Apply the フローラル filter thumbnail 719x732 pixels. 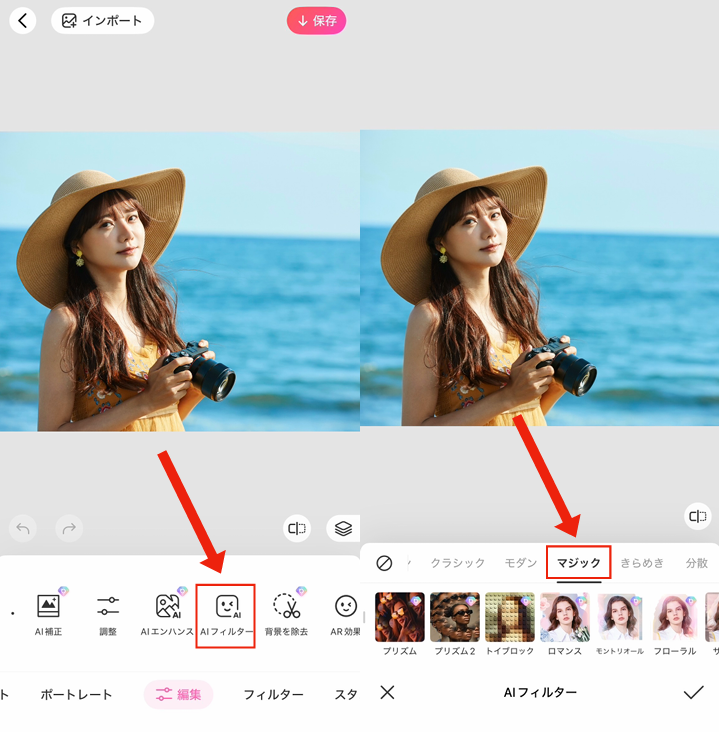[x=675, y=617]
